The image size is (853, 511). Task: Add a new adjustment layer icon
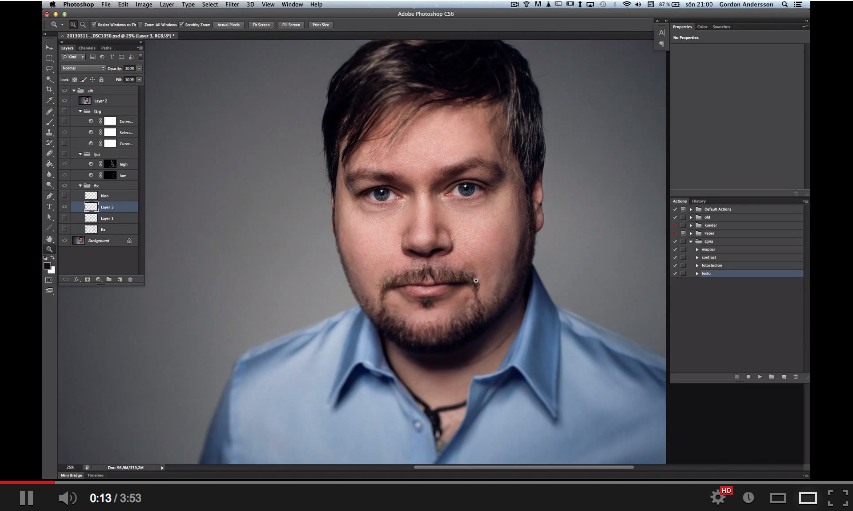[98, 279]
